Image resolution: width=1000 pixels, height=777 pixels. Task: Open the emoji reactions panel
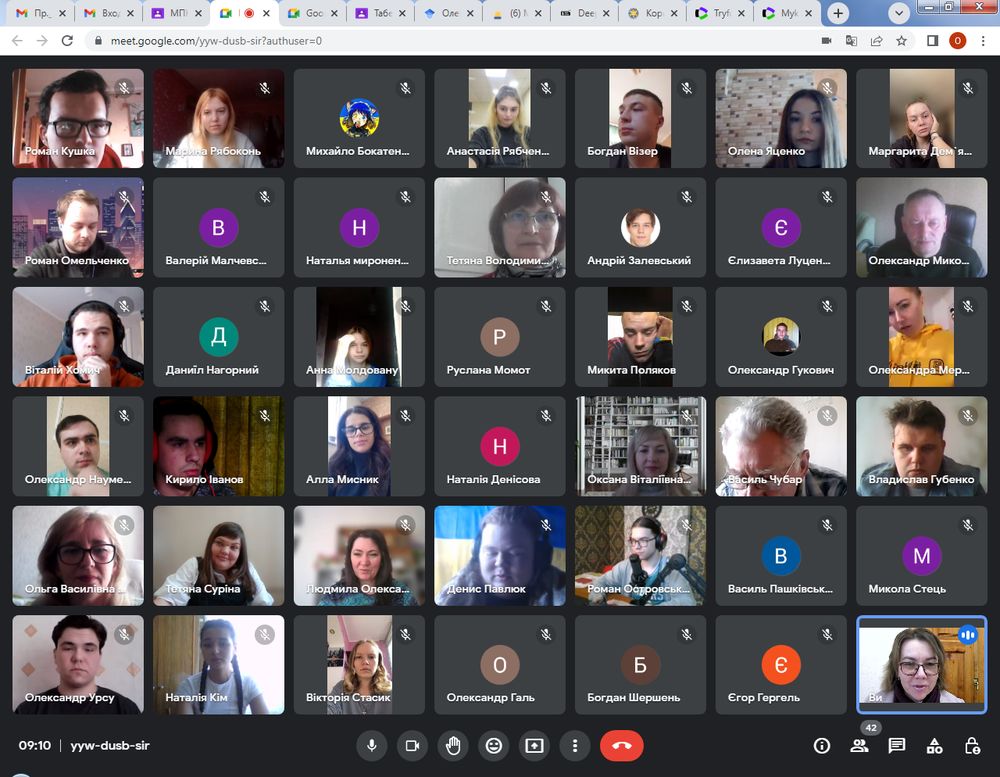click(493, 745)
